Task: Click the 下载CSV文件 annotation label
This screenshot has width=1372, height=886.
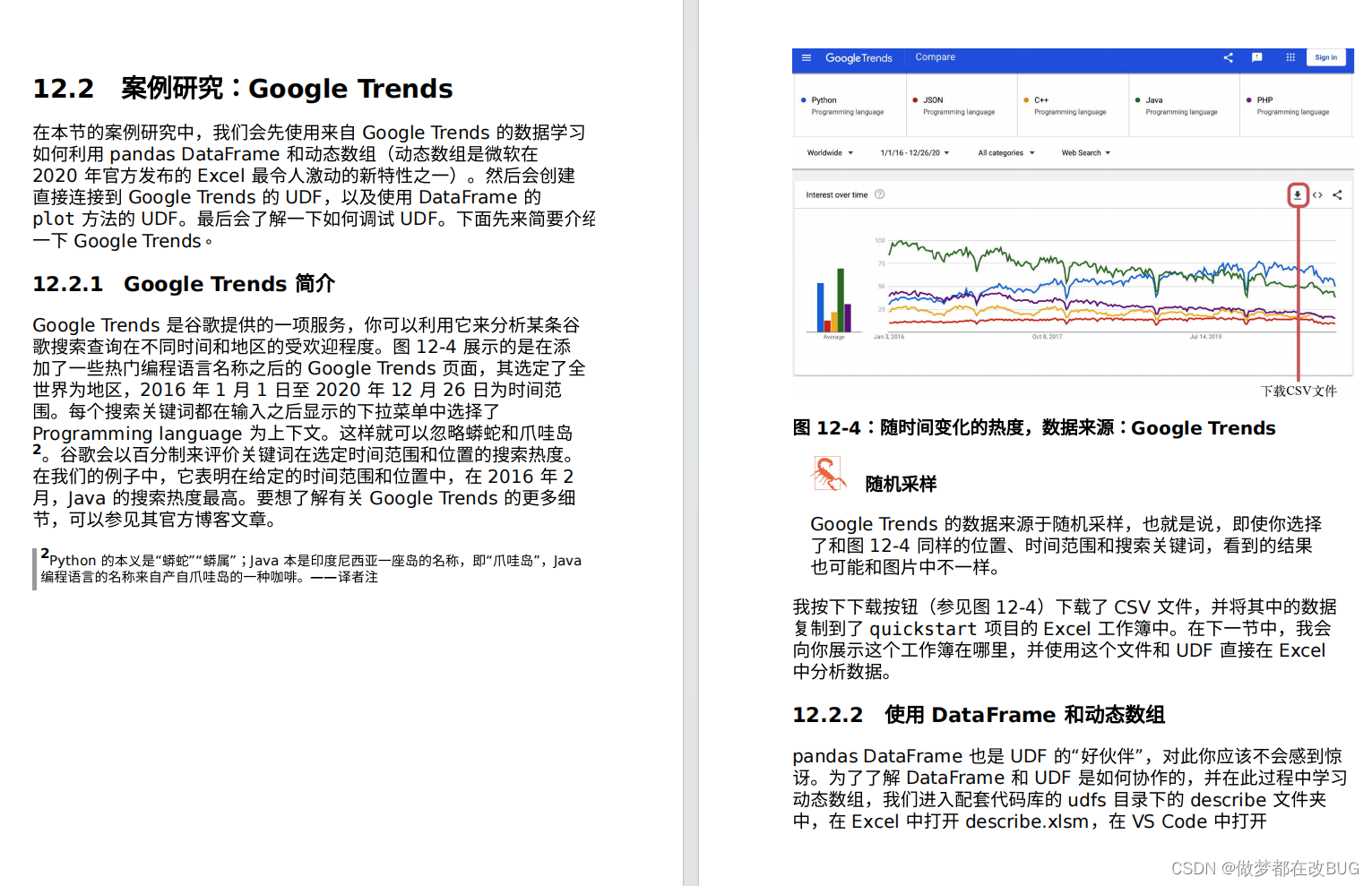Action: click(1299, 391)
